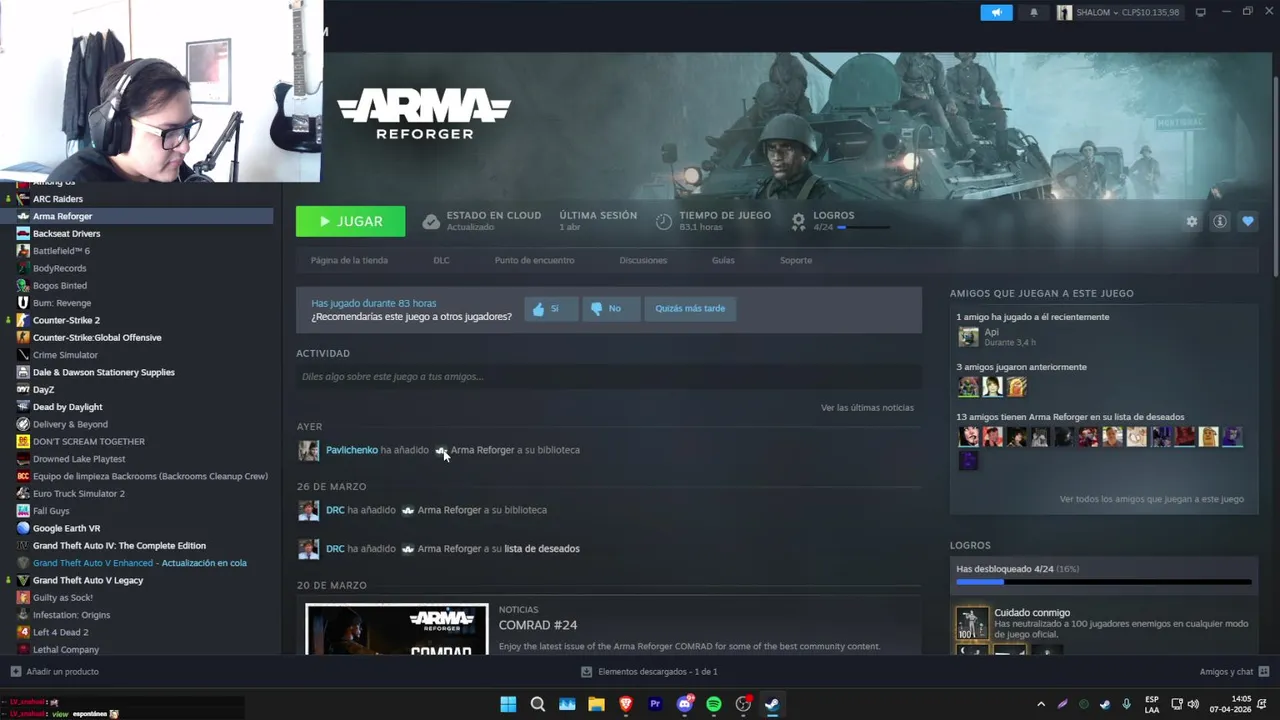
Task: Open the notifications bell icon
Action: click(x=1034, y=12)
